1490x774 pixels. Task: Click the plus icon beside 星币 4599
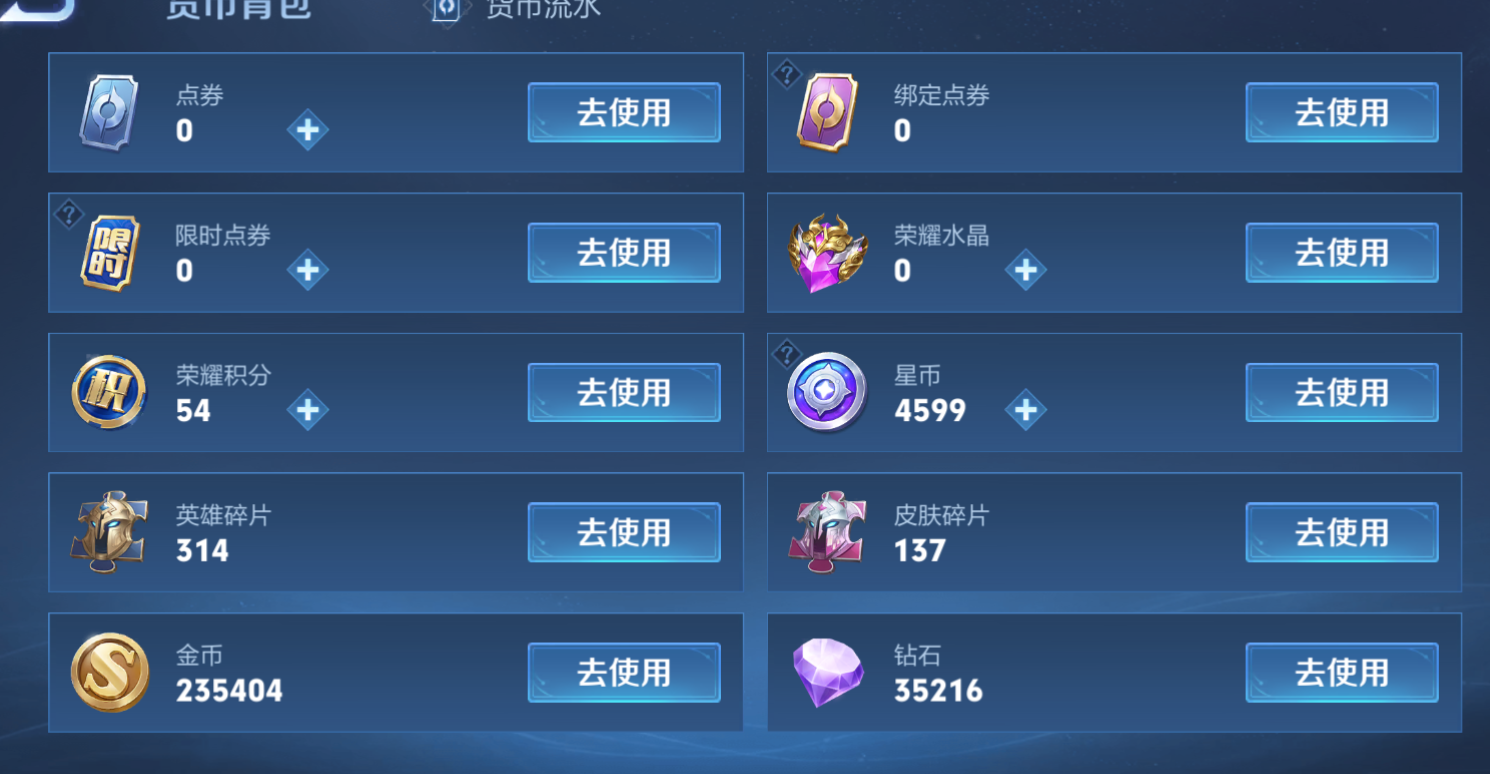[x=1026, y=410]
